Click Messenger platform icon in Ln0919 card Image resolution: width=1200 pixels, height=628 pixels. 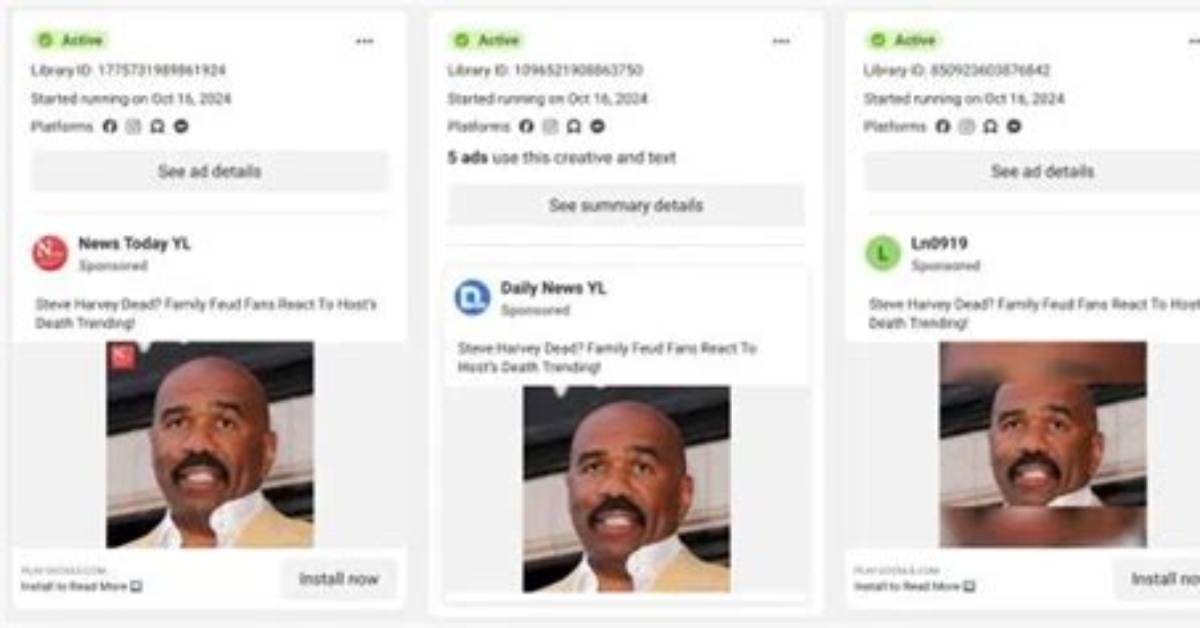tap(1014, 127)
